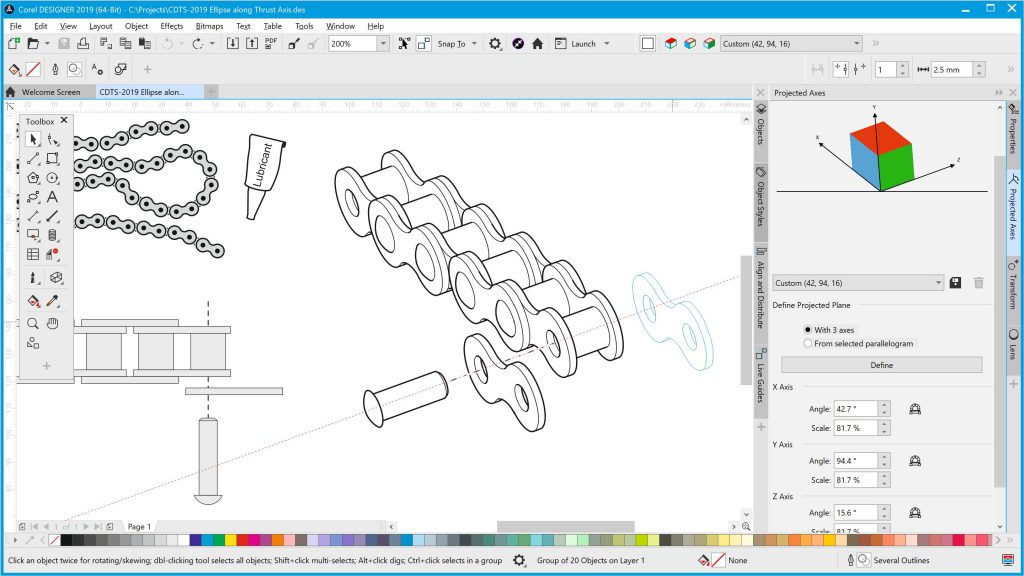Switch to the Welcome Screen tab

pyautogui.click(x=51, y=92)
